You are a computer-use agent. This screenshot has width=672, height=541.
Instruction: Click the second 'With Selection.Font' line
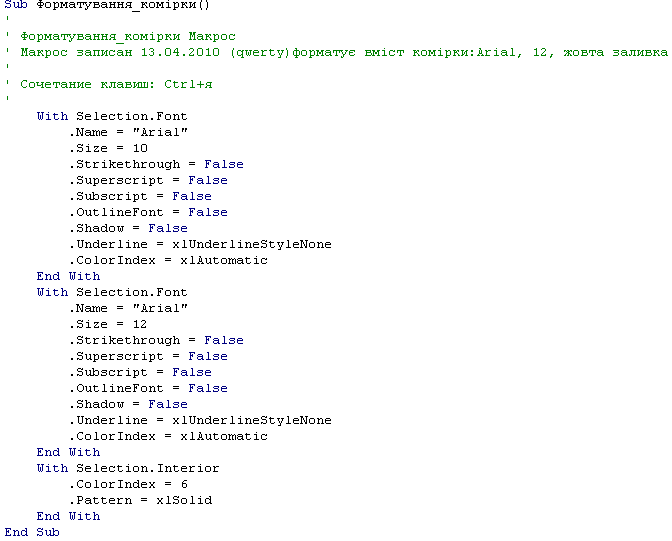pos(112,292)
